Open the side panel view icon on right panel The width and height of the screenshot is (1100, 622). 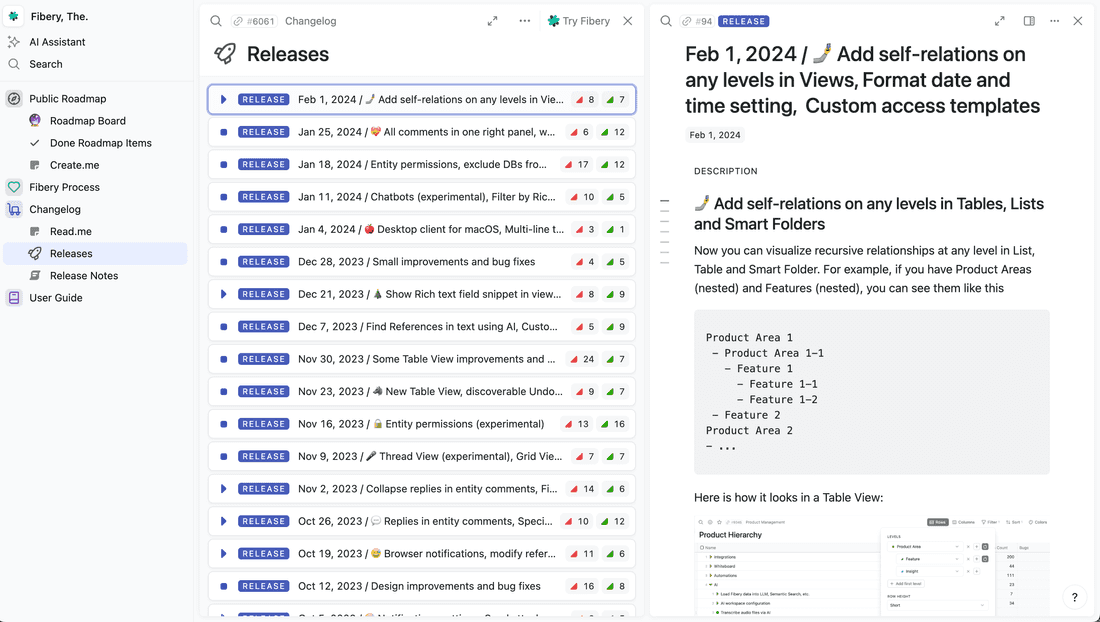tap(1027, 20)
